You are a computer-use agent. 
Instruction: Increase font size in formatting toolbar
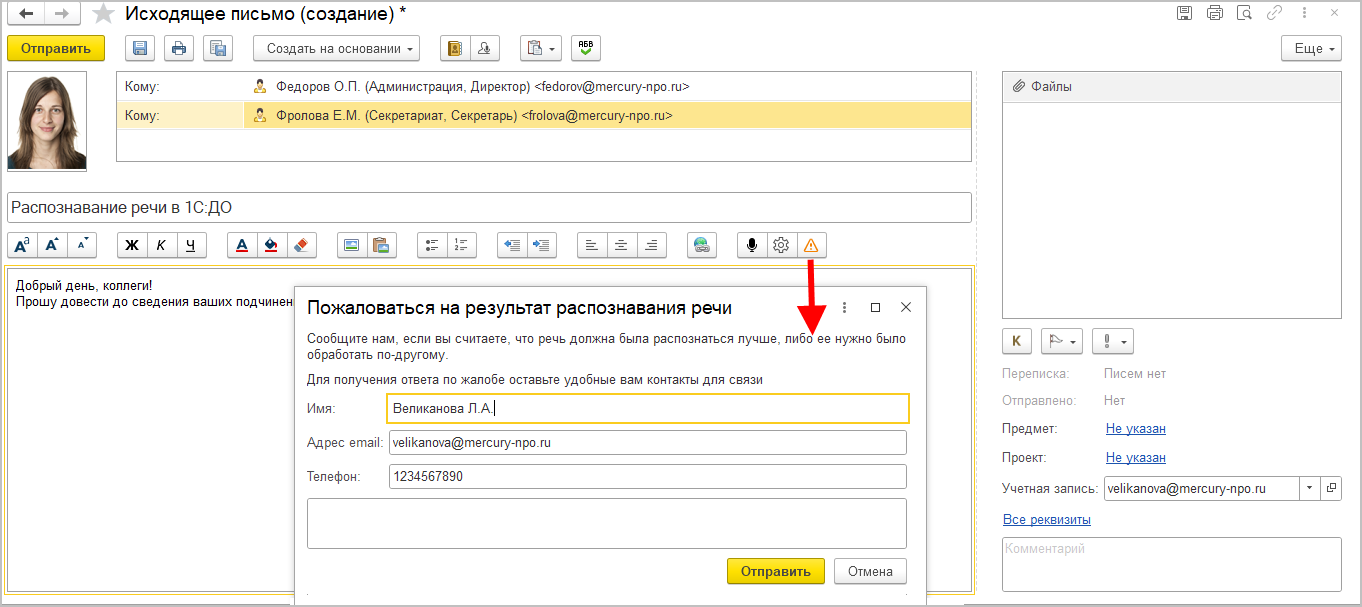52,245
